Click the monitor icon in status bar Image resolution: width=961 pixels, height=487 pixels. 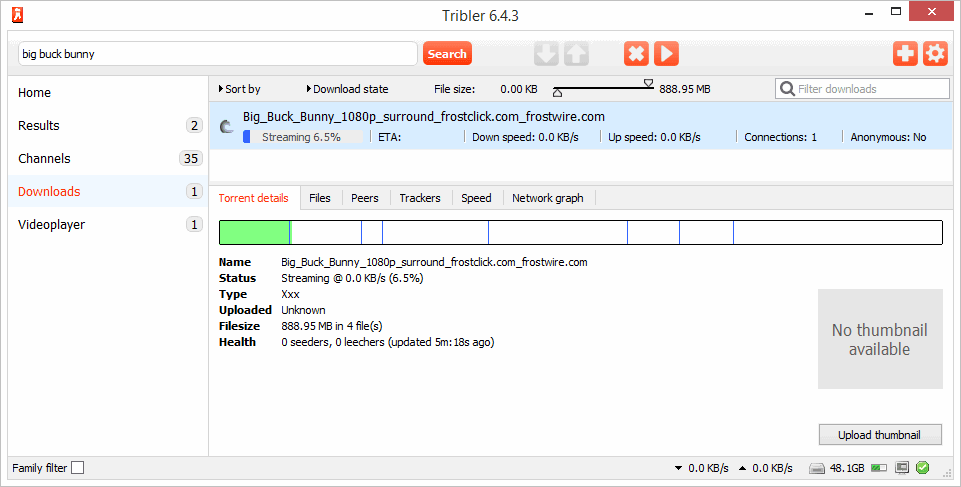pyautogui.click(x=902, y=467)
